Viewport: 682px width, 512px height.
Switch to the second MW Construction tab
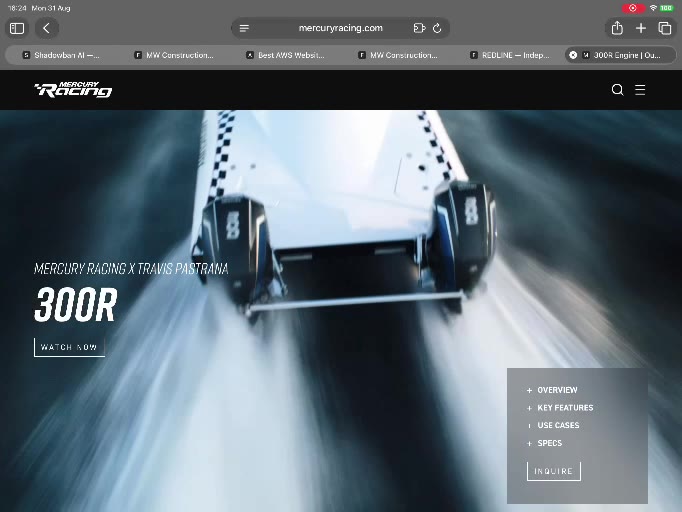(x=398, y=55)
